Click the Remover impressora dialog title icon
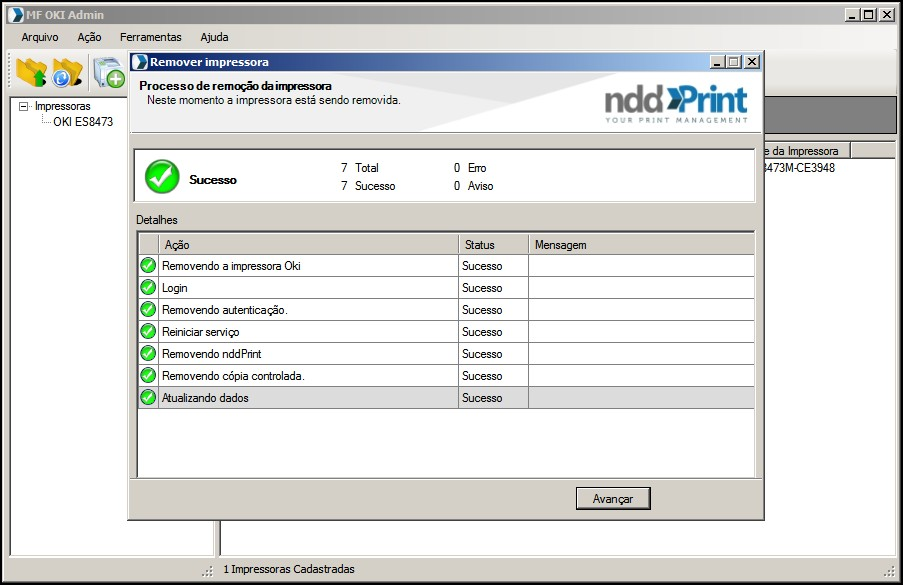 (x=140, y=62)
